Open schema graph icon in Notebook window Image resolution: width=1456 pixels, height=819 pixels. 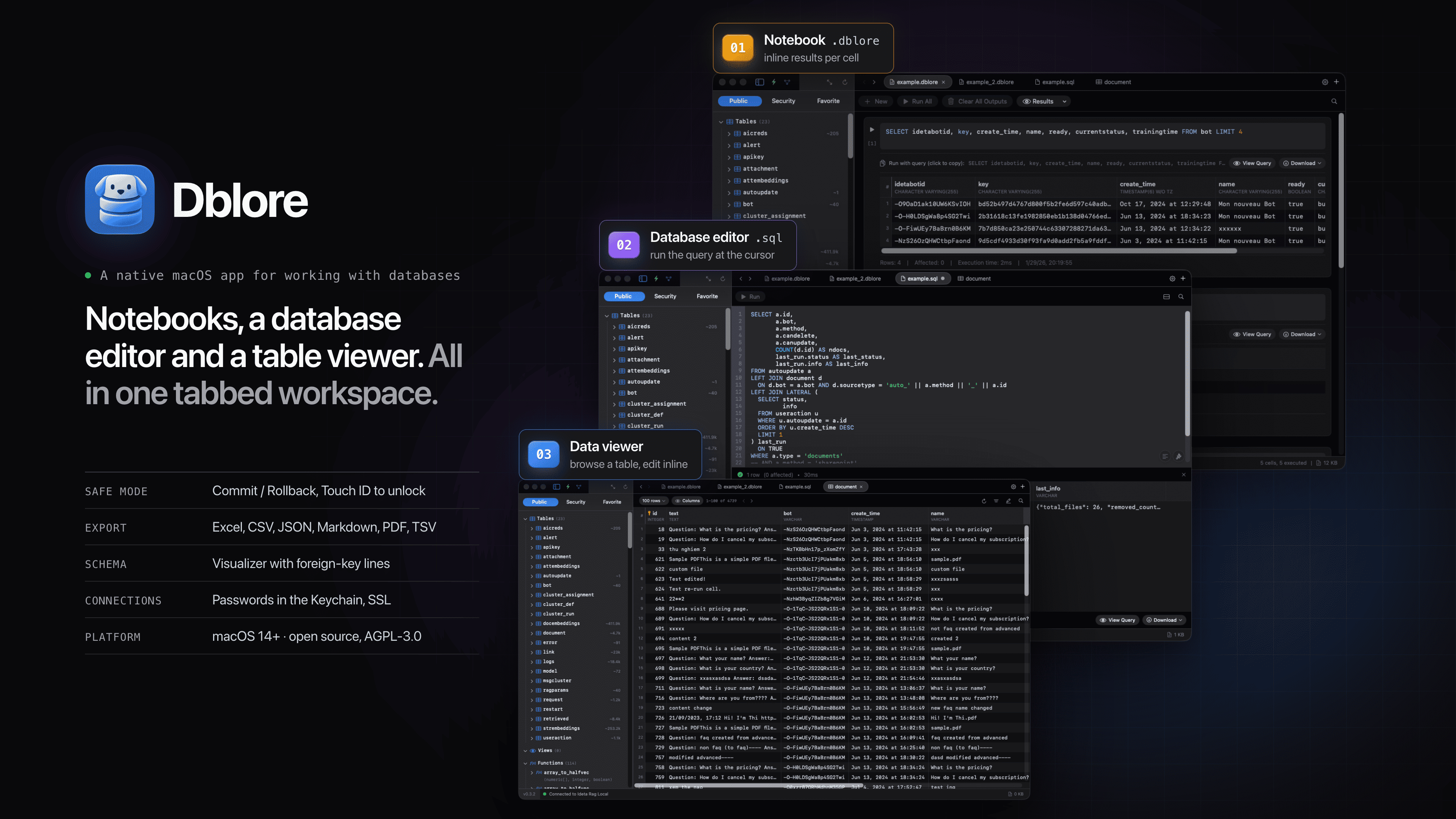click(x=787, y=82)
